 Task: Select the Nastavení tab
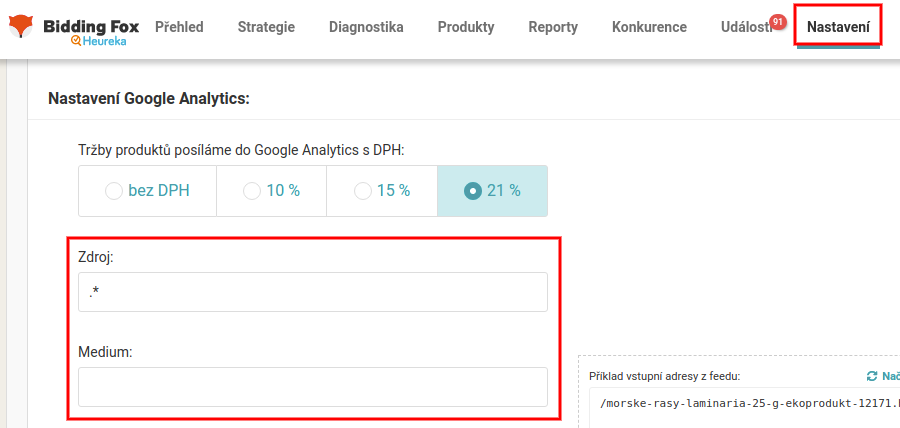(x=838, y=27)
